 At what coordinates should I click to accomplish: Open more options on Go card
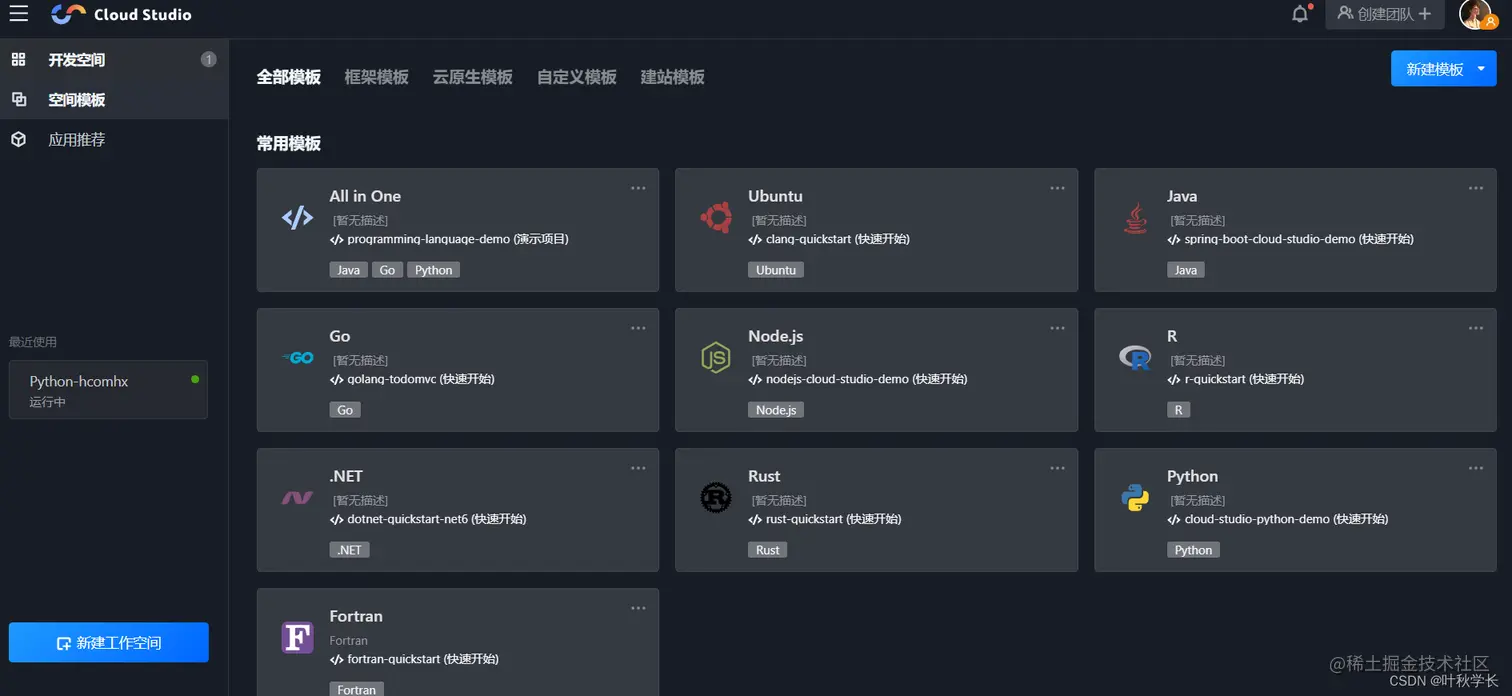638,328
